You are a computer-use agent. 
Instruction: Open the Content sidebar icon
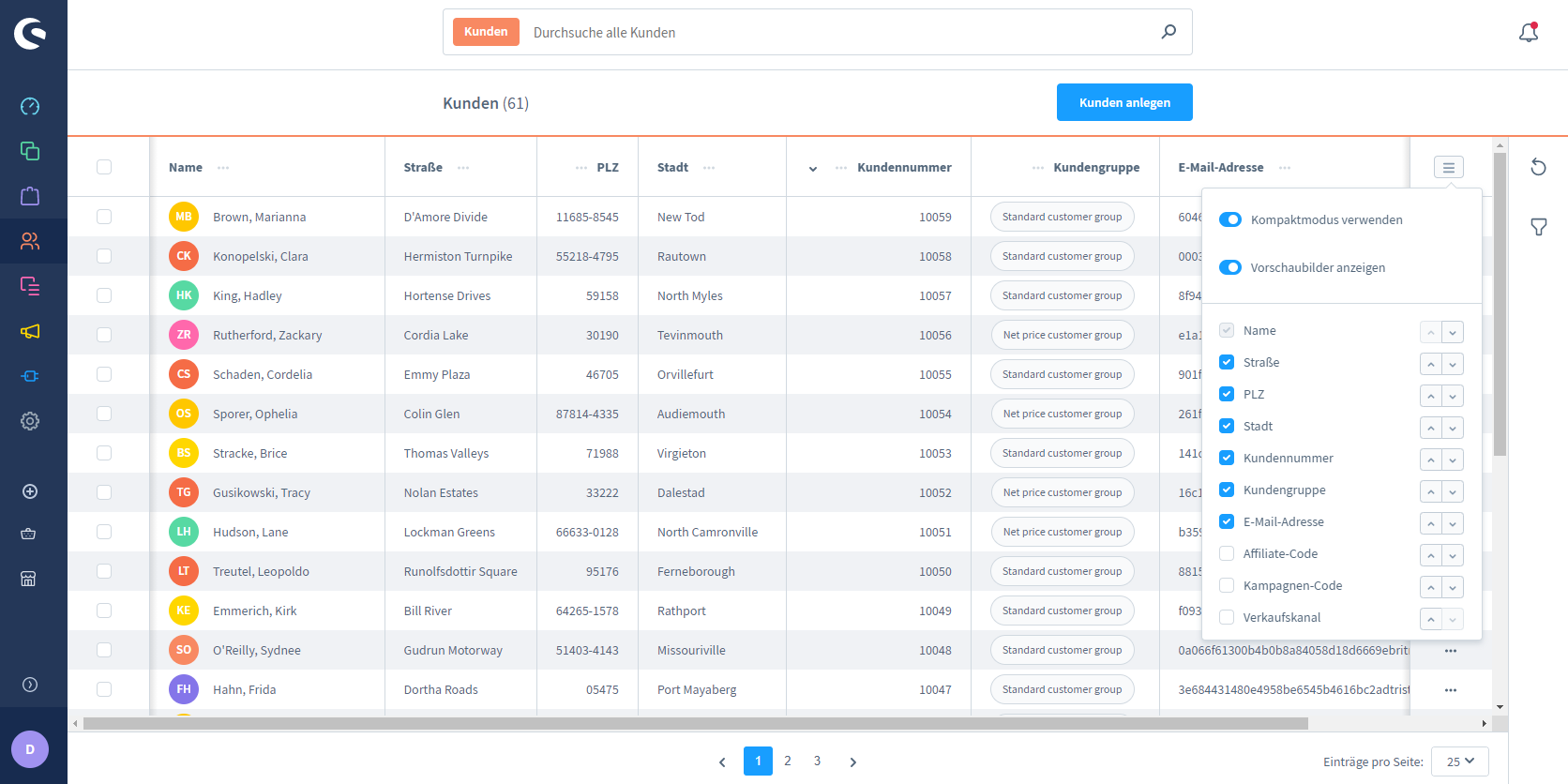click(x=30, y=286)
